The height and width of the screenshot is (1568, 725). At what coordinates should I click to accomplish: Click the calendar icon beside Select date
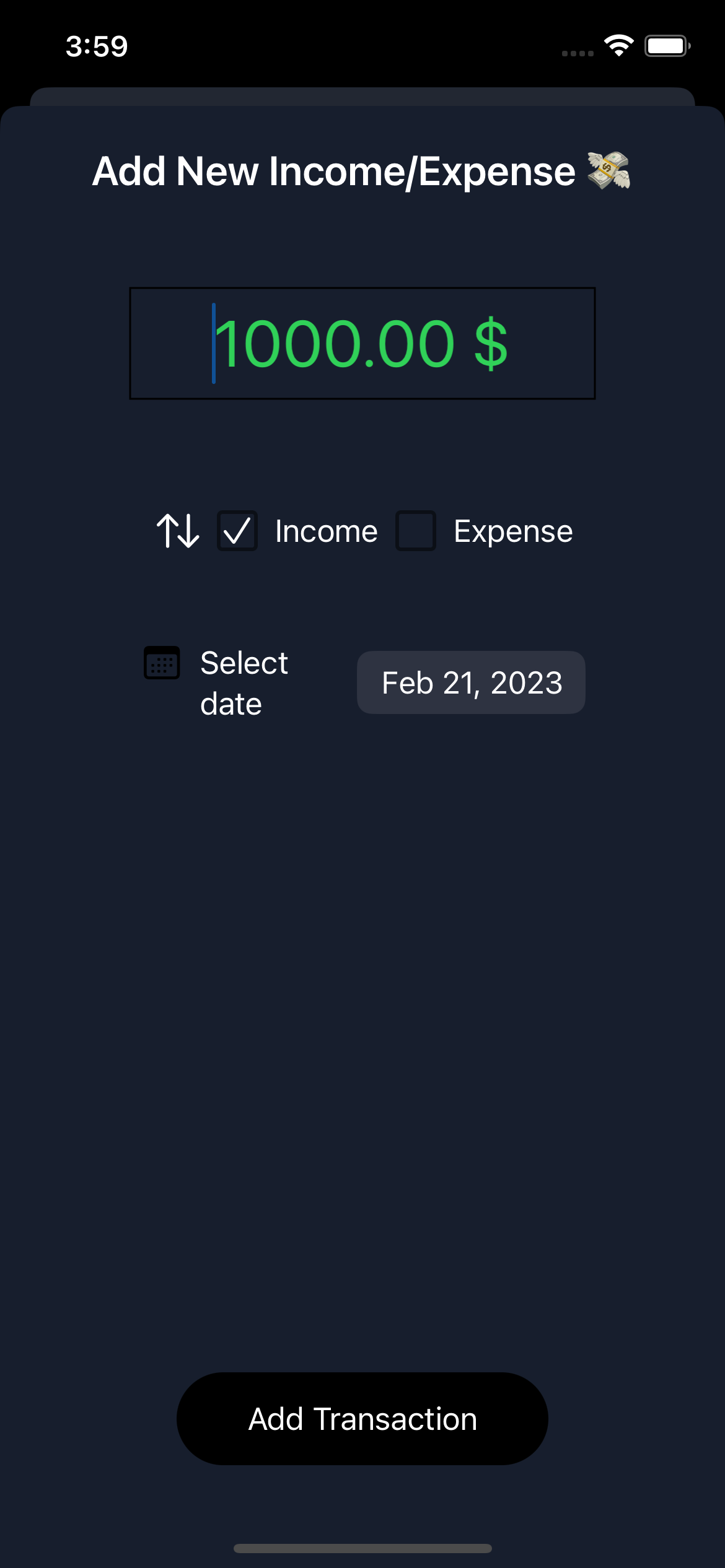point(162,663)
